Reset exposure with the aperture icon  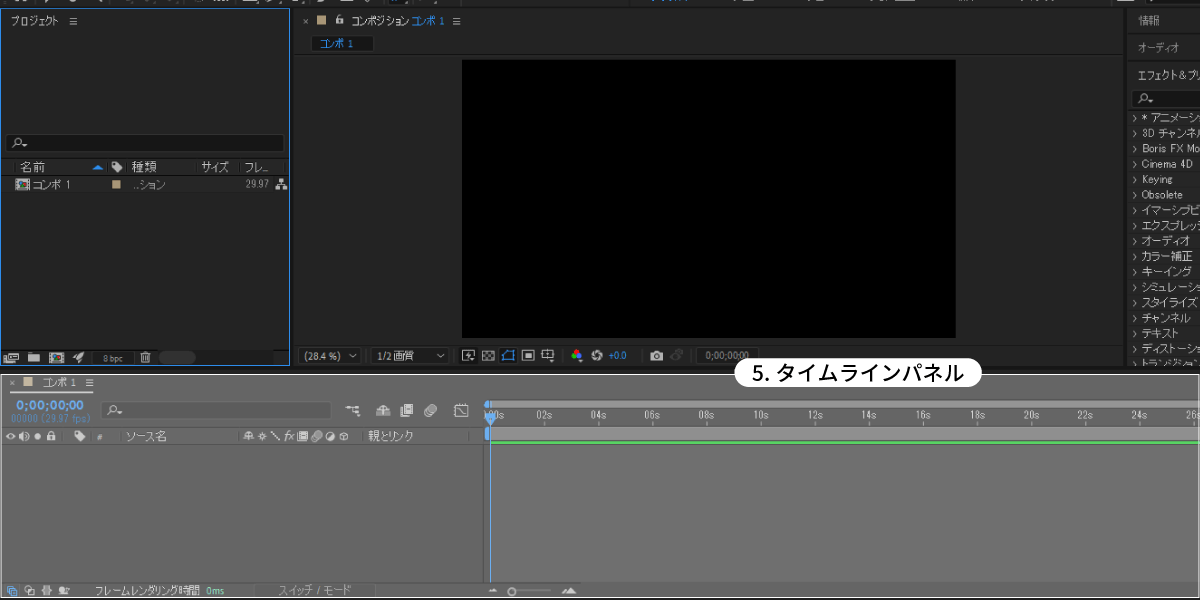click(597, 355)
